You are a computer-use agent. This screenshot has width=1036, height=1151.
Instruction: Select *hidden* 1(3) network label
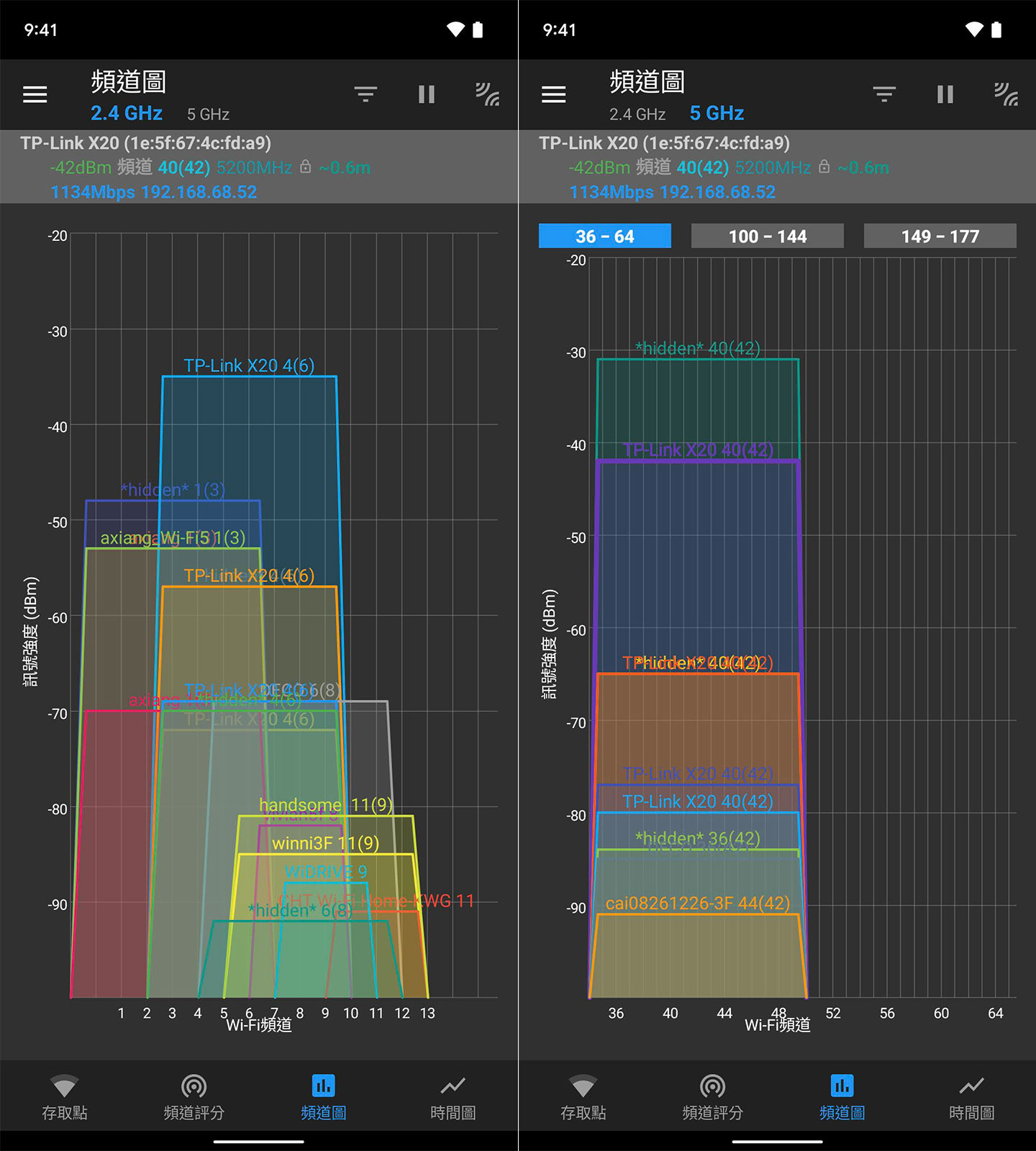(x=173, y=490)
